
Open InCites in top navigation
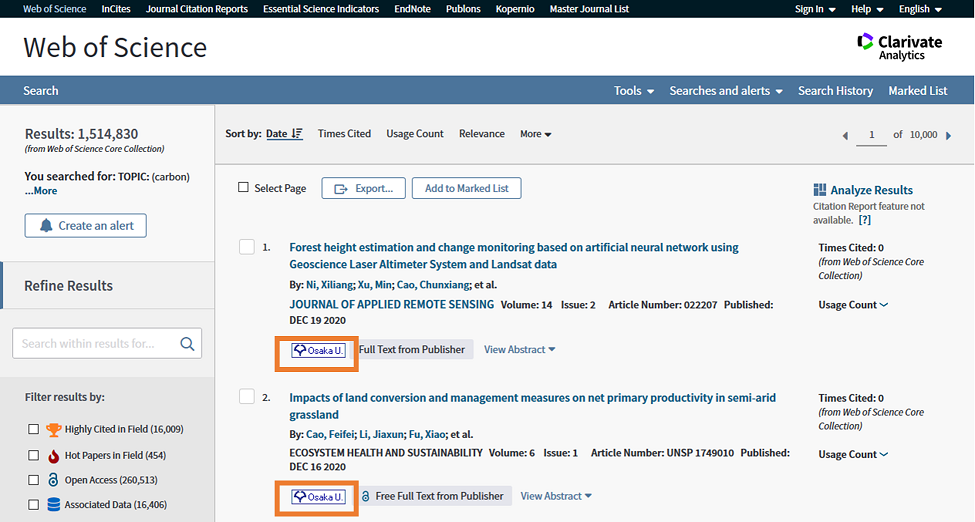coord(116,9)
